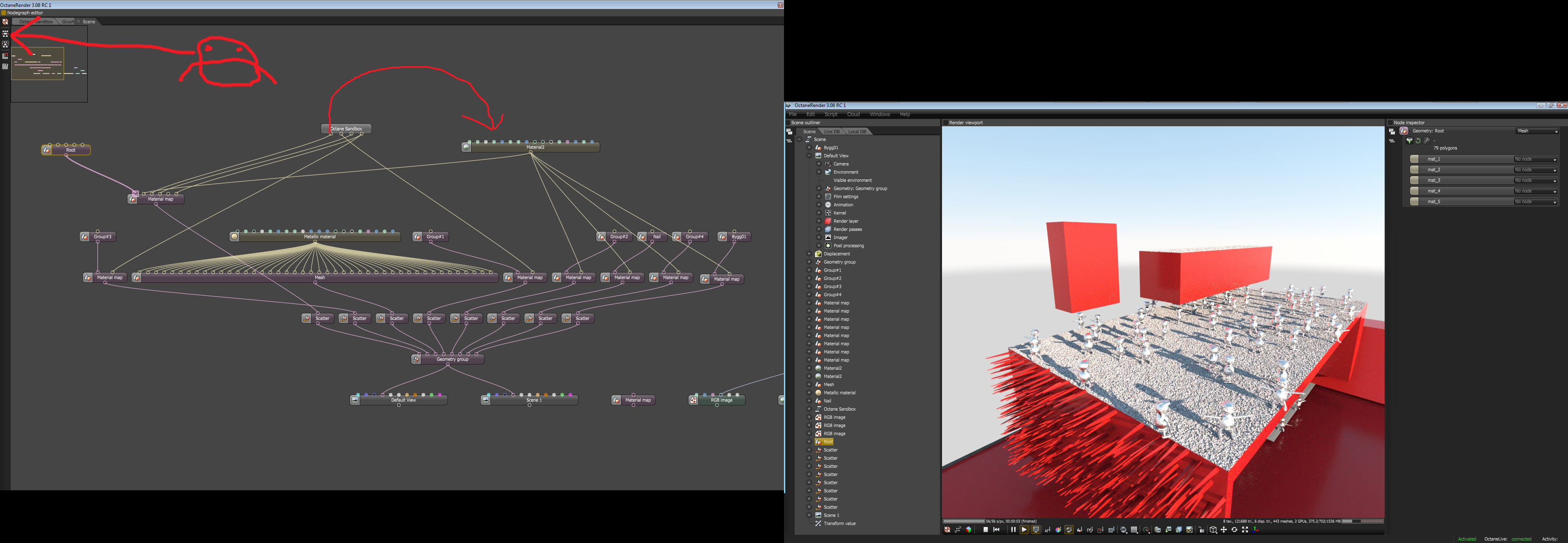Image resolution: width=1568 pixels, height=543 pixels.
Task: Expand the Kernel tree item
Action: coord(819,213)
